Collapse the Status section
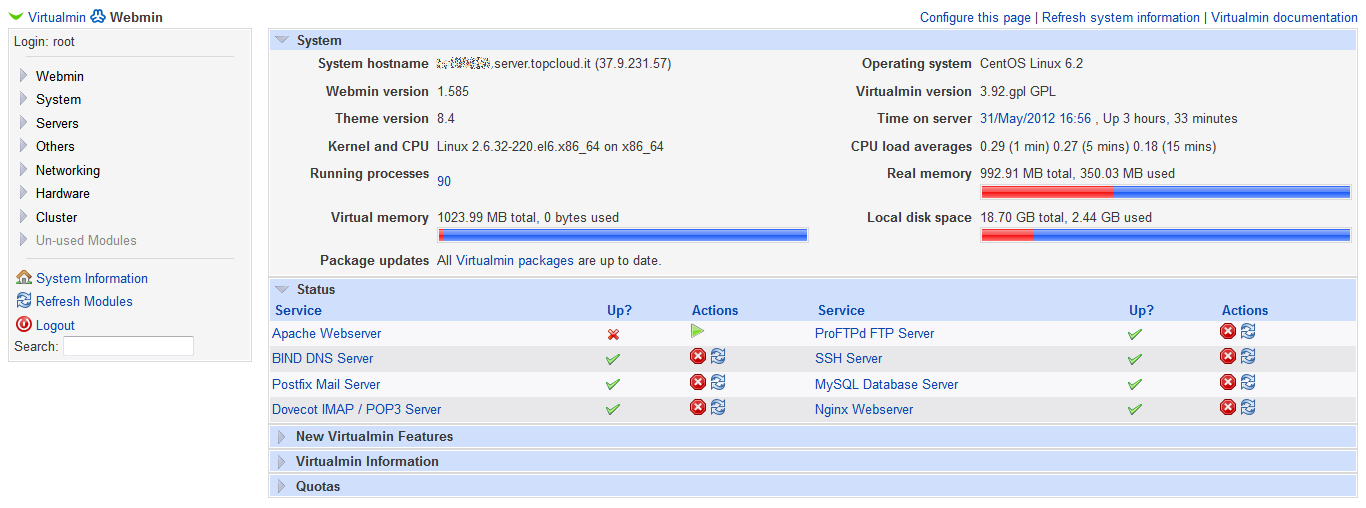Image resolution: width=1366 pixels, height=508 pixels. pyautogui.click(x=282, y=289)
